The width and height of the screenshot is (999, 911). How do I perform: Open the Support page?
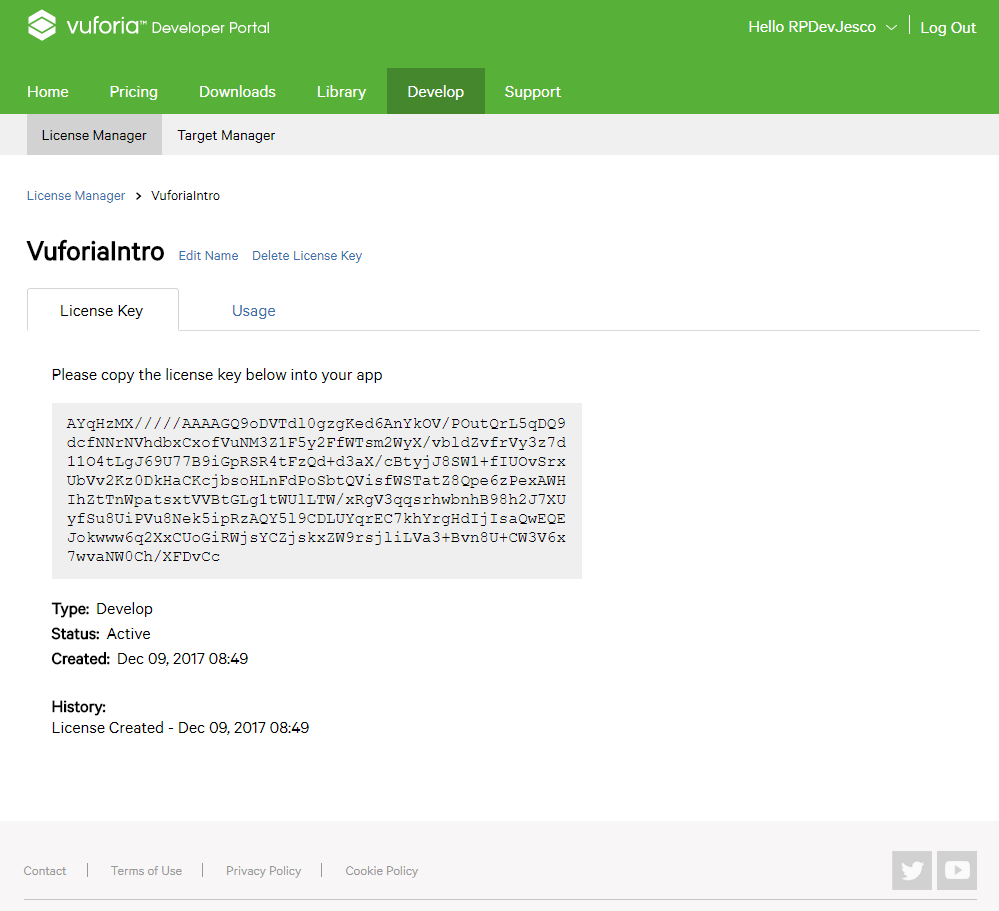coord(533,92)
